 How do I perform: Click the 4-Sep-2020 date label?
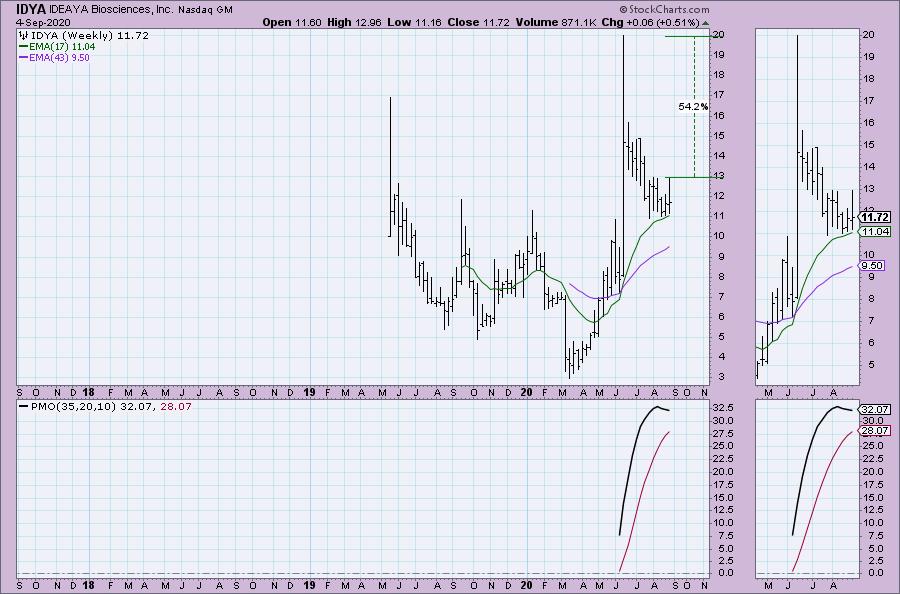pos(43,22)
